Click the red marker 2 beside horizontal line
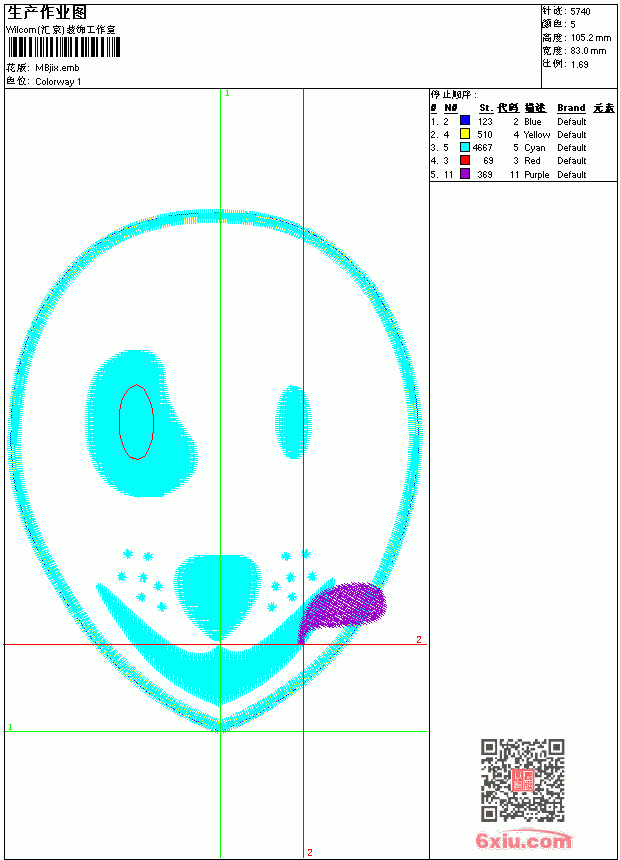This screenshot has height=860, width=620. pos(419,640)
